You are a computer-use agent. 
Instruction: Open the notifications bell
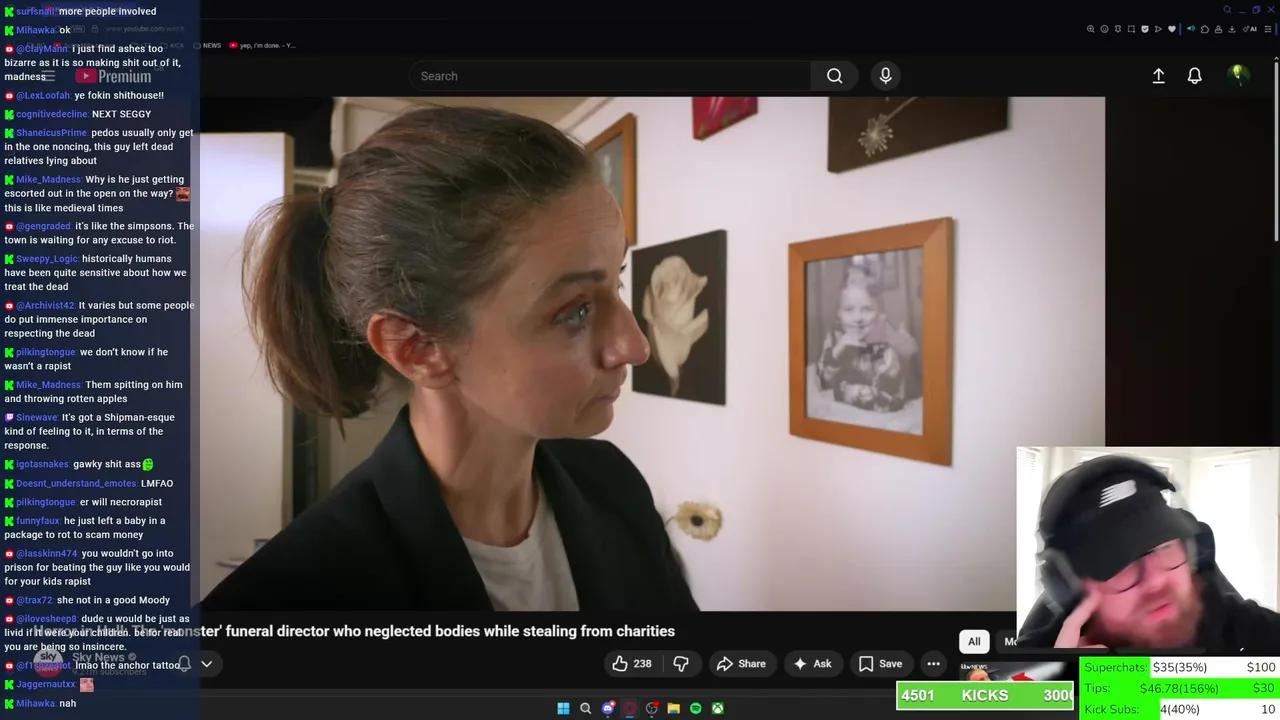pos(1194,76)
